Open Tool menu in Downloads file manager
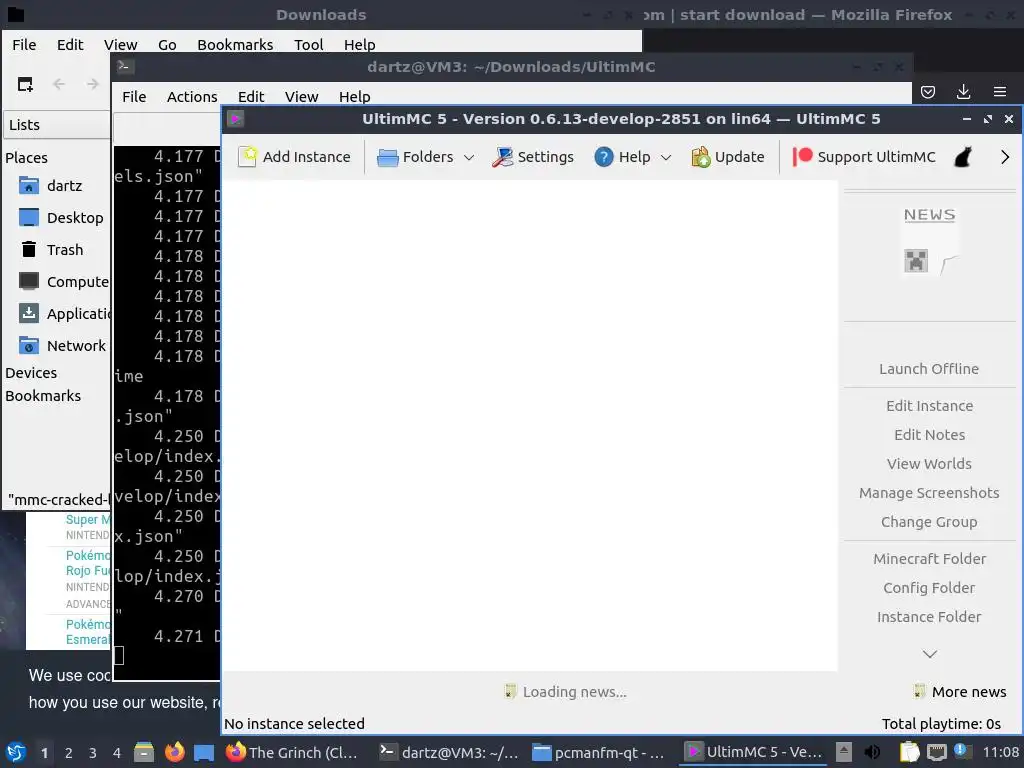 pos(308,44)
